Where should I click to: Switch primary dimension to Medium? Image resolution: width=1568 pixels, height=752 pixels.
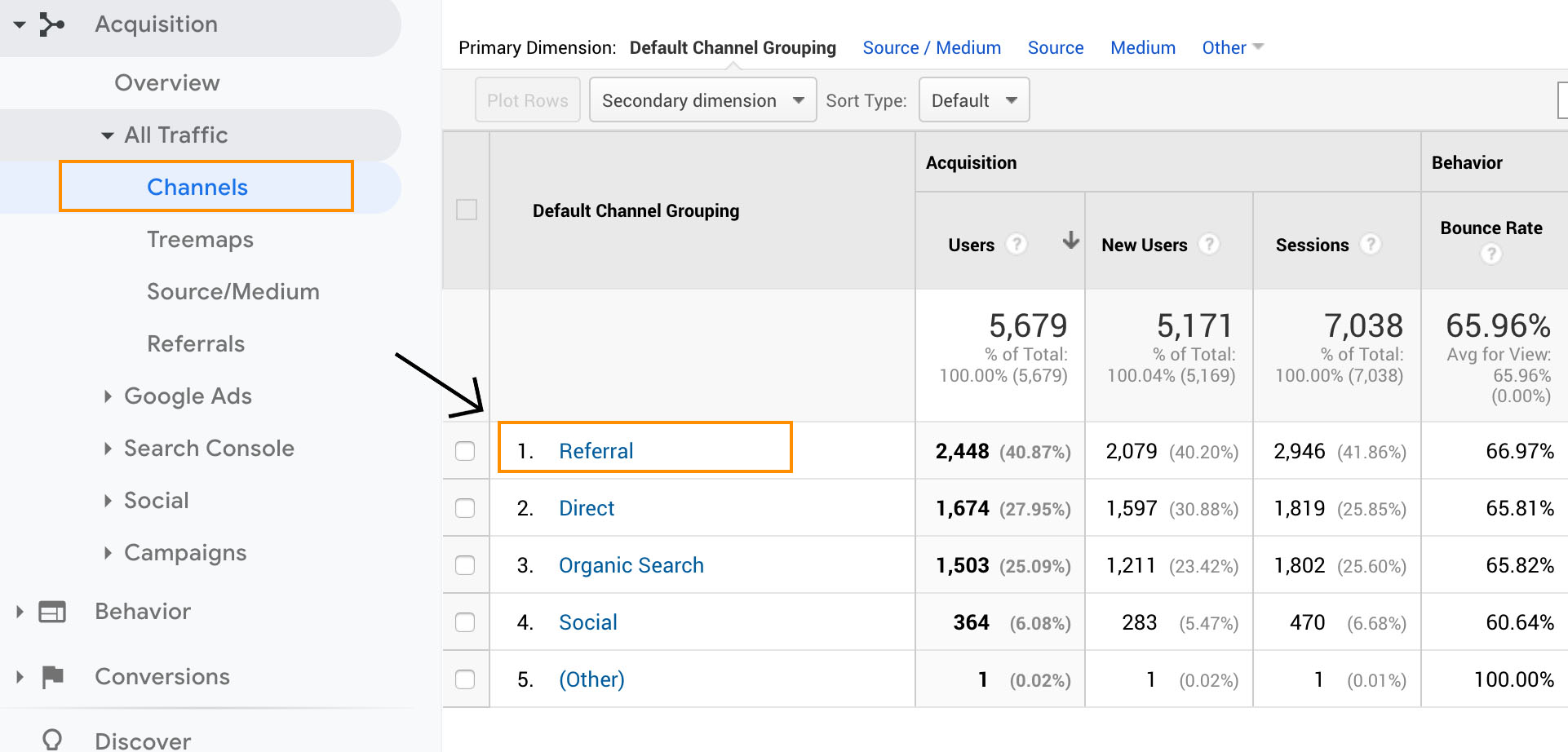[1143, 47]
